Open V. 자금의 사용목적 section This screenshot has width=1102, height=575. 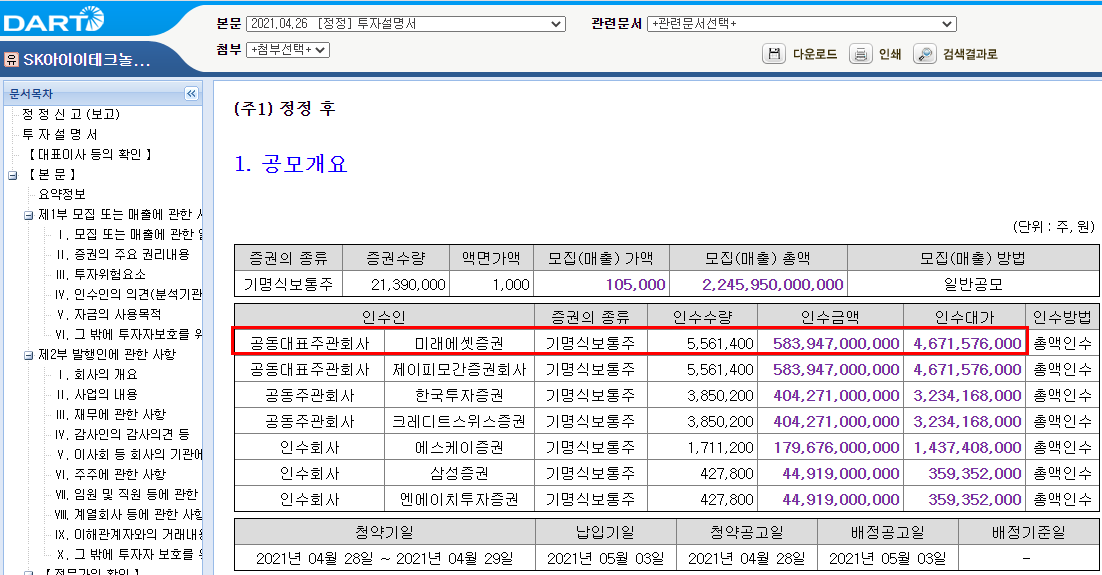tap(109, 314)
